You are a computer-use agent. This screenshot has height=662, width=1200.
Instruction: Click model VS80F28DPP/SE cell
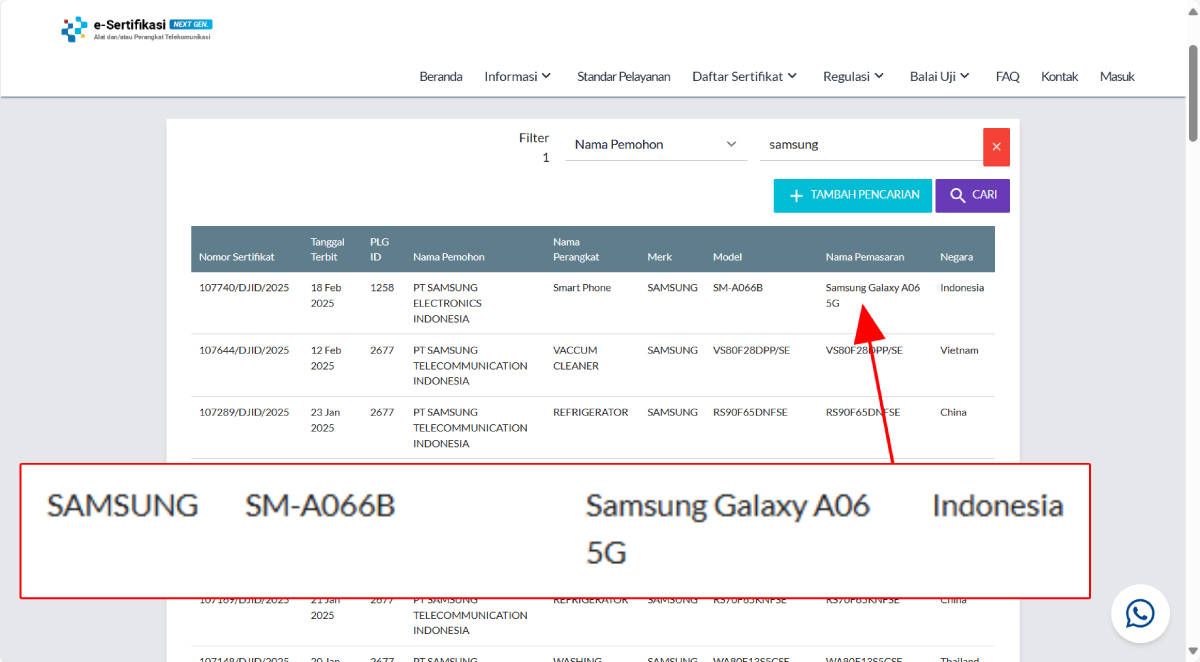click(751, 350)
